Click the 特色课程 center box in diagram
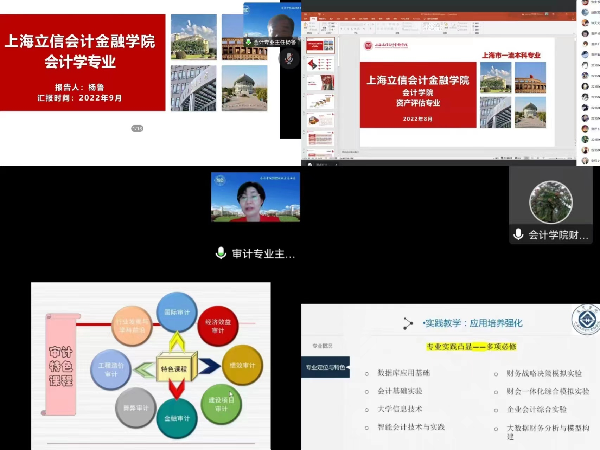Image resolution: width=600 pixels, height=450 pixels. click(x=175, y=367)
